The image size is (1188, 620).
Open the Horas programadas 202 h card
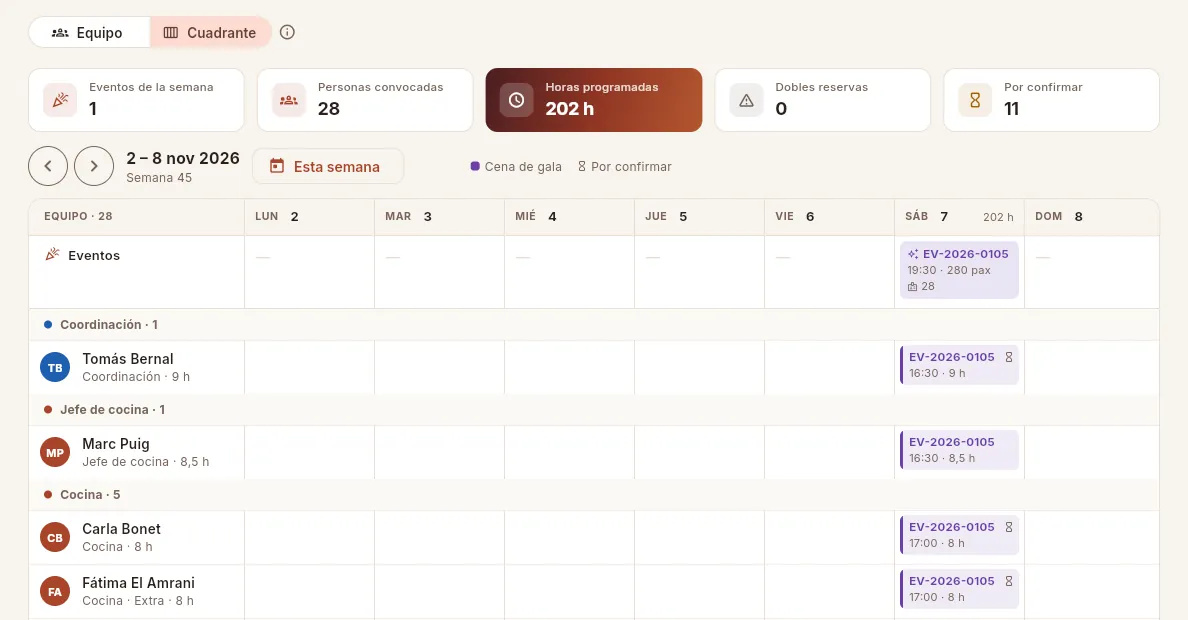click(x=594, y=100)
